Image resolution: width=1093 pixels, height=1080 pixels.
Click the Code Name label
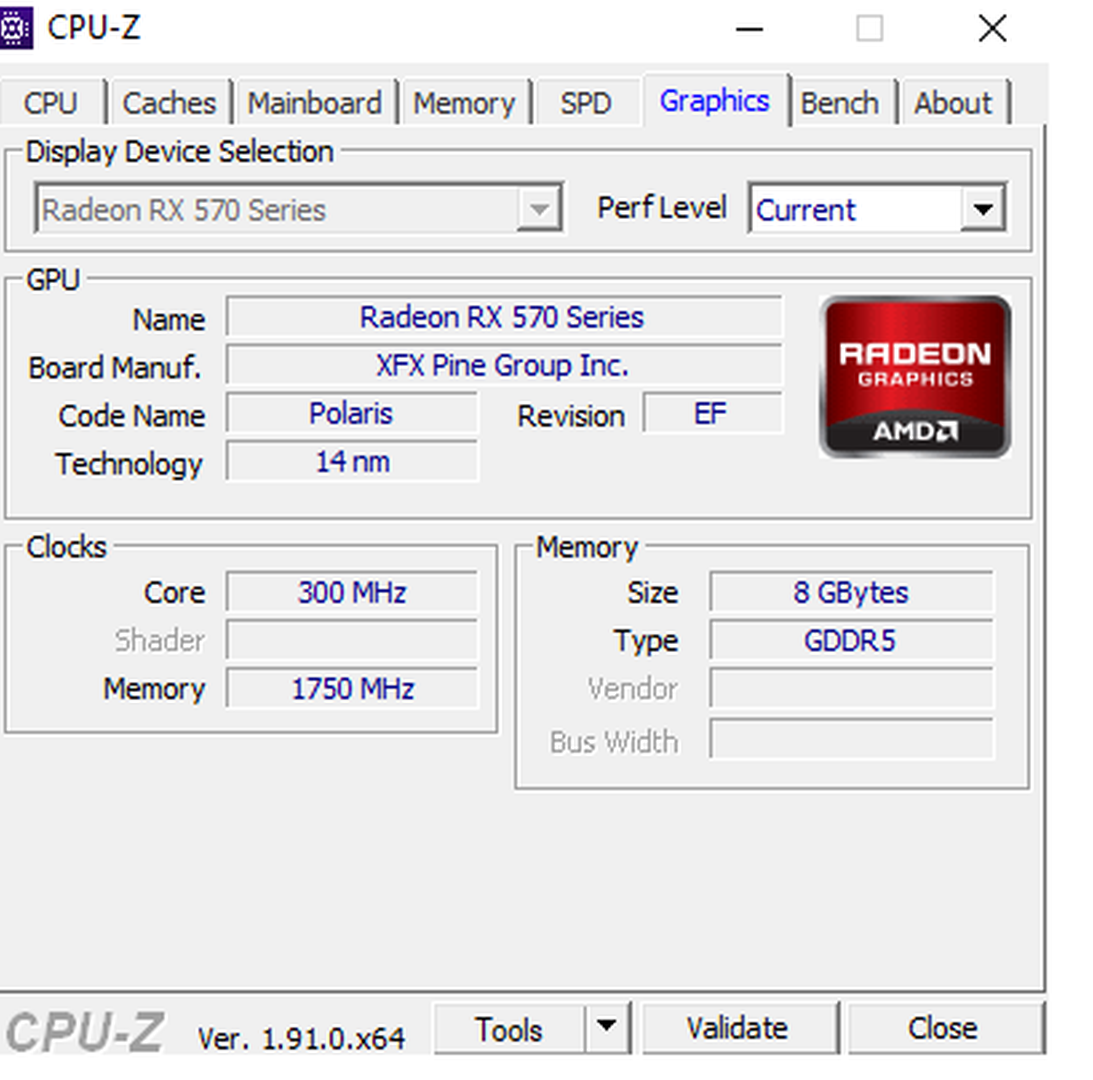132,416
